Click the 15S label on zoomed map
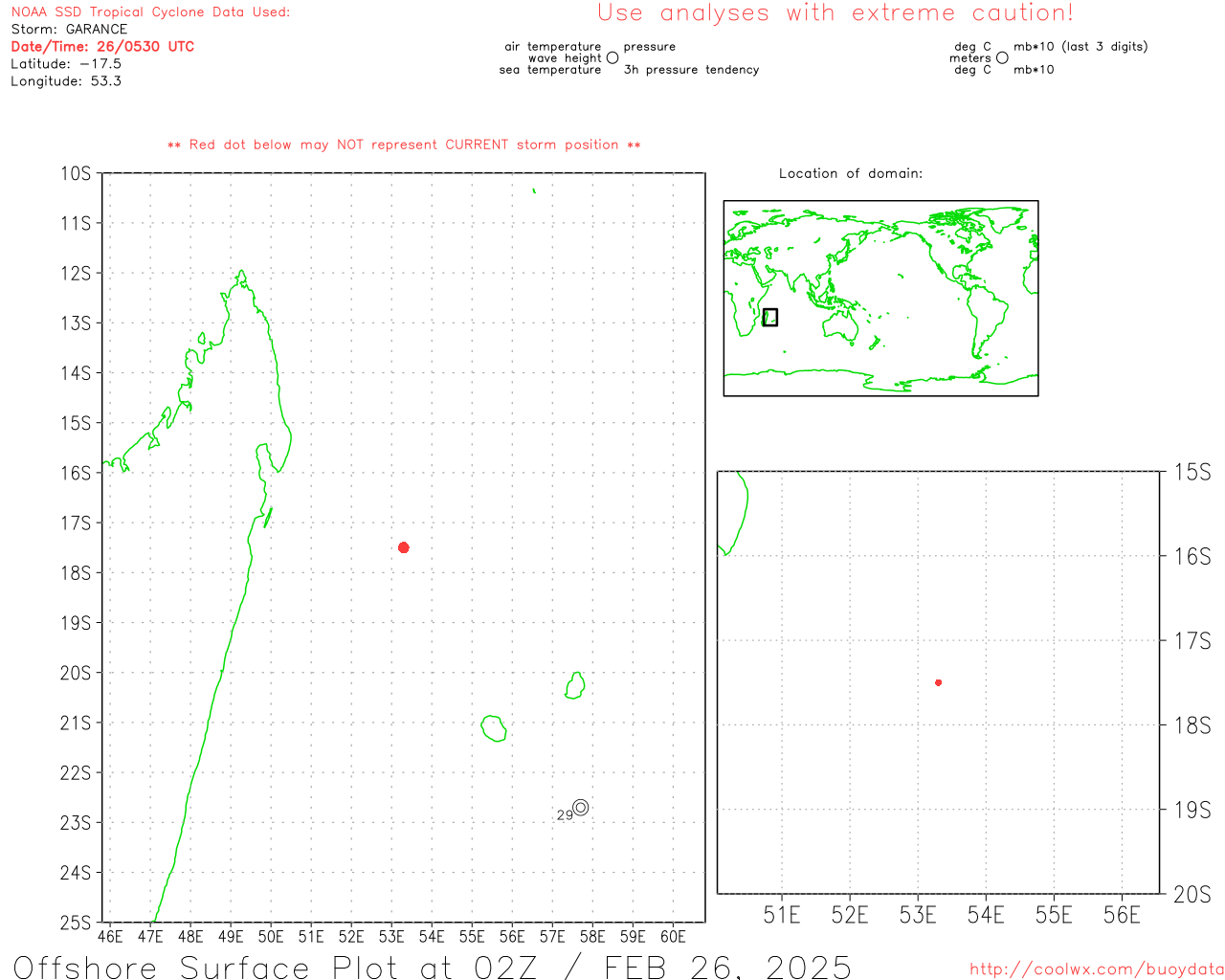The height and width of the screenshot is (980, 1225). pyautogui.click(x=1192, y=472)
